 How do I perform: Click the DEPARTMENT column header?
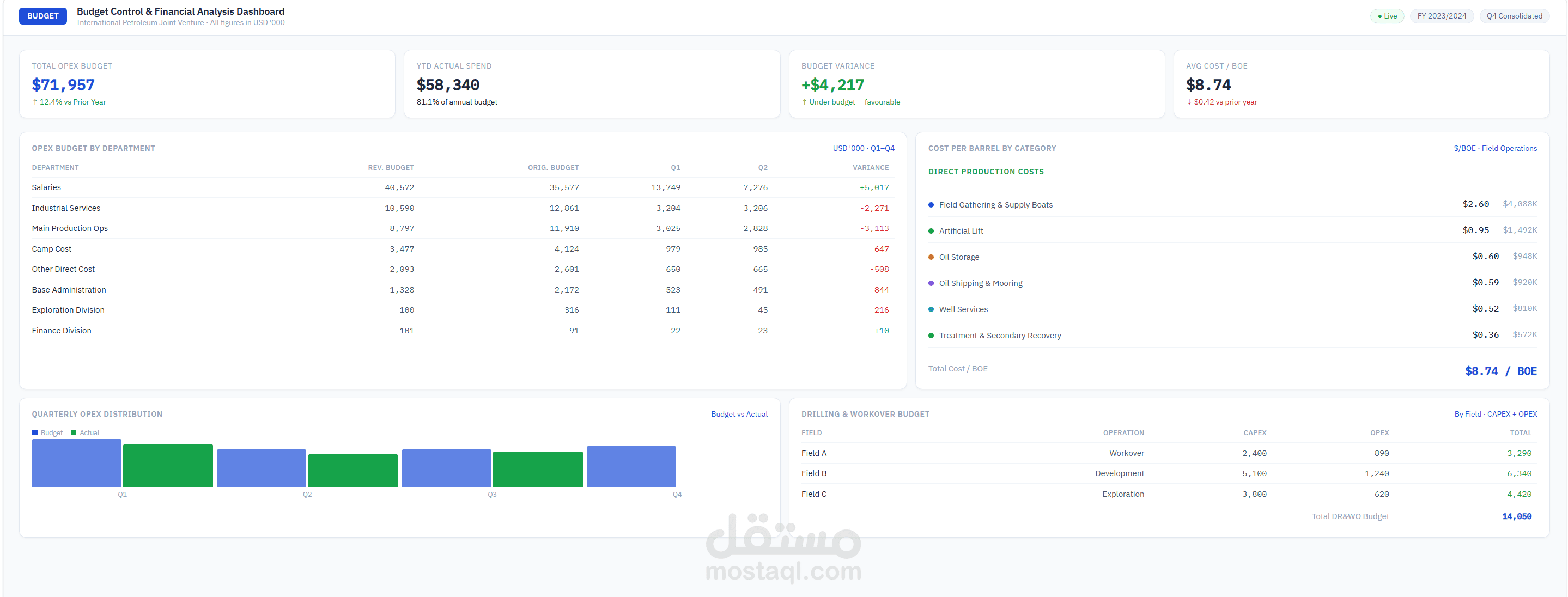click(x=56, y=167)
